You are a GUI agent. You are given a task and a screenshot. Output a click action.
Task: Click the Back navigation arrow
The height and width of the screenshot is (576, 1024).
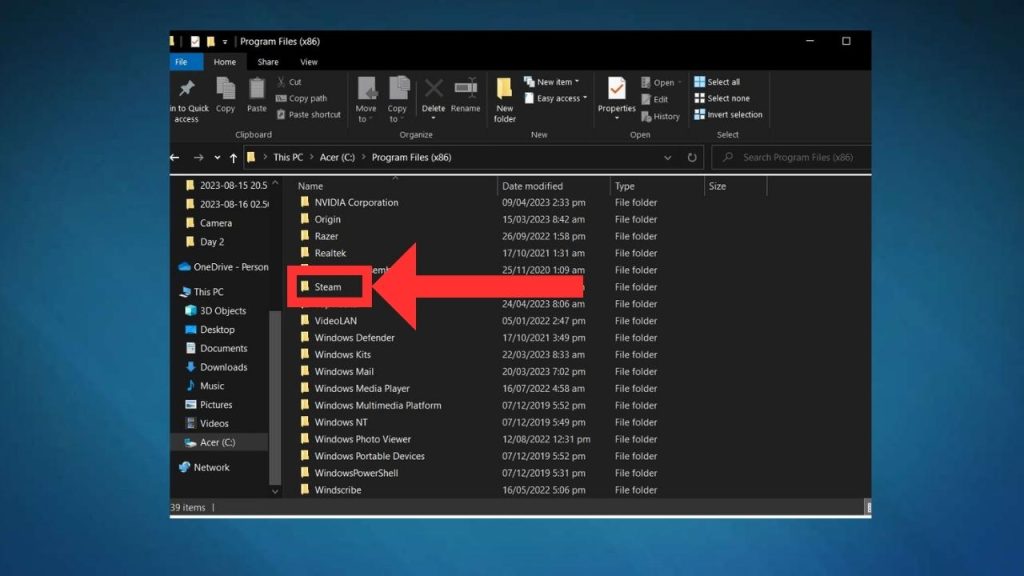pos(175,157)
